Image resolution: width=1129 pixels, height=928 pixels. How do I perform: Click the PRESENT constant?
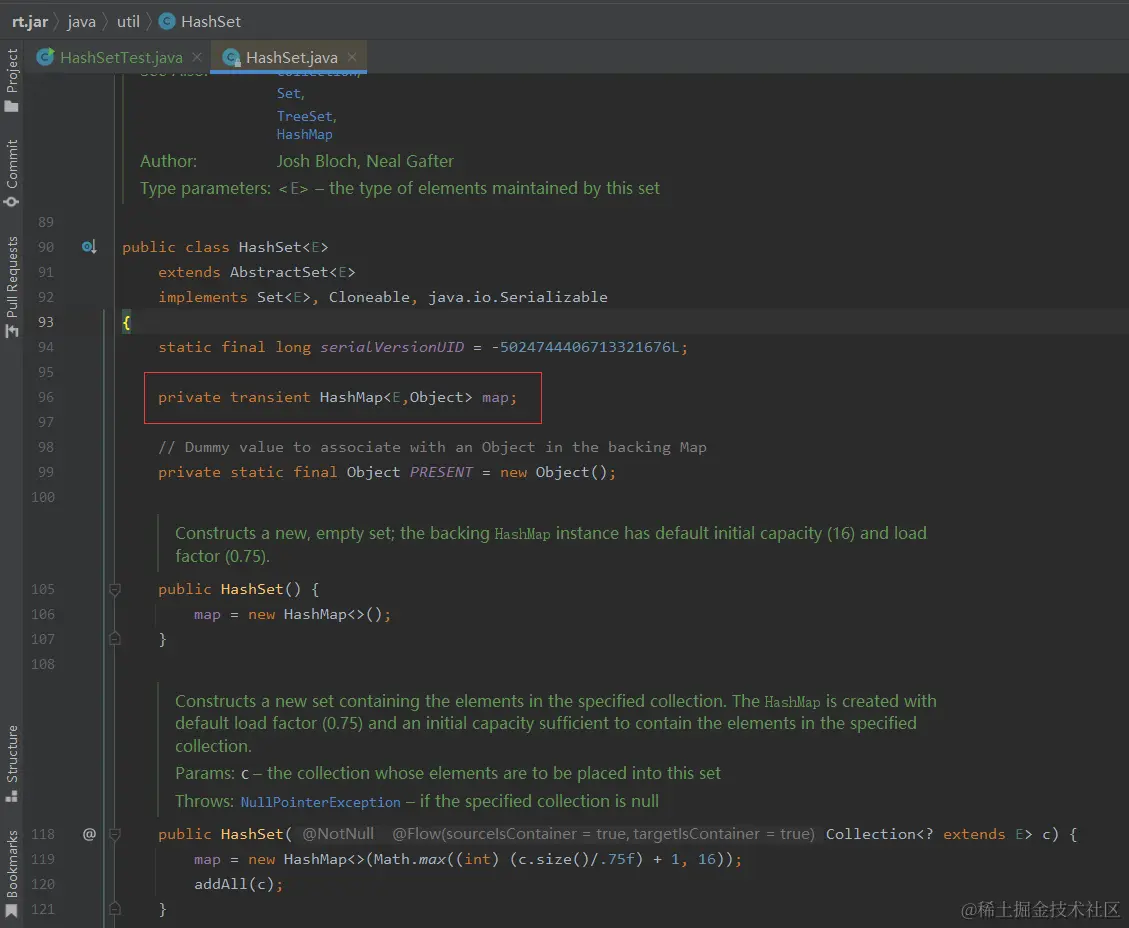coord(441,472)
